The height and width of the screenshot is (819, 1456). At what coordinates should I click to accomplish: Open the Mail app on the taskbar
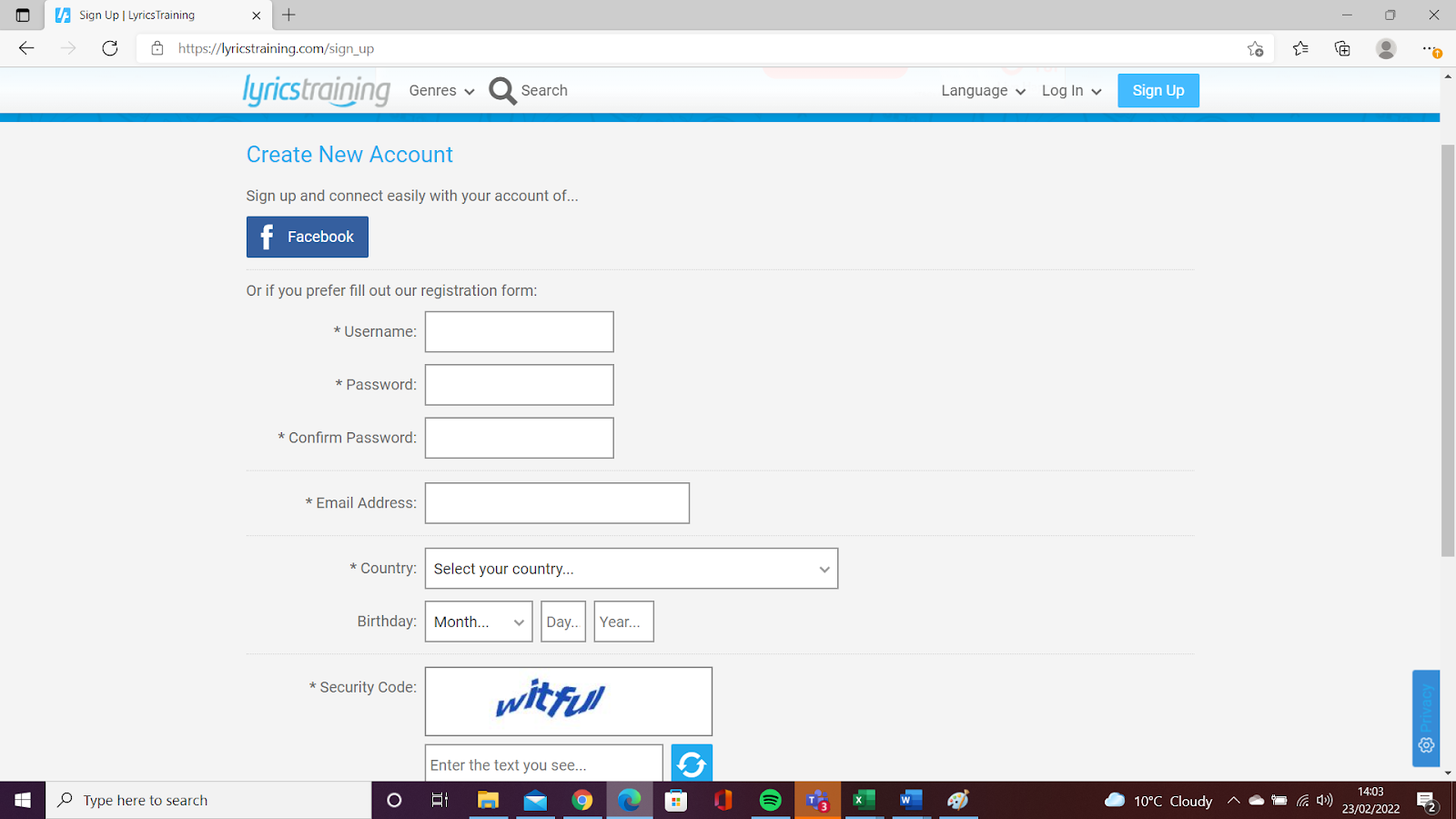[535, 800]
